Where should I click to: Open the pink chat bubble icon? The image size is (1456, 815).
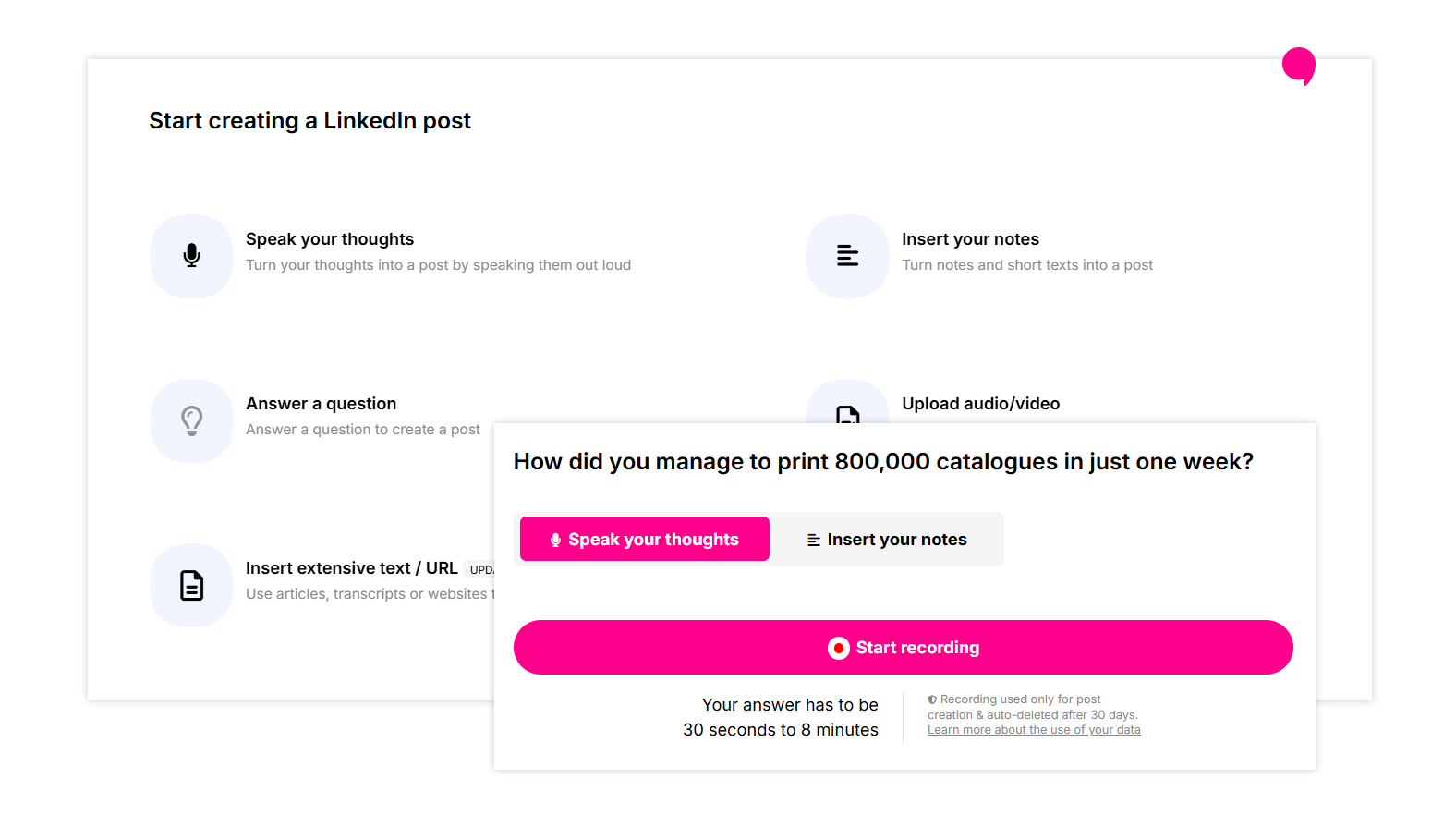click(x=1298, y=66)
